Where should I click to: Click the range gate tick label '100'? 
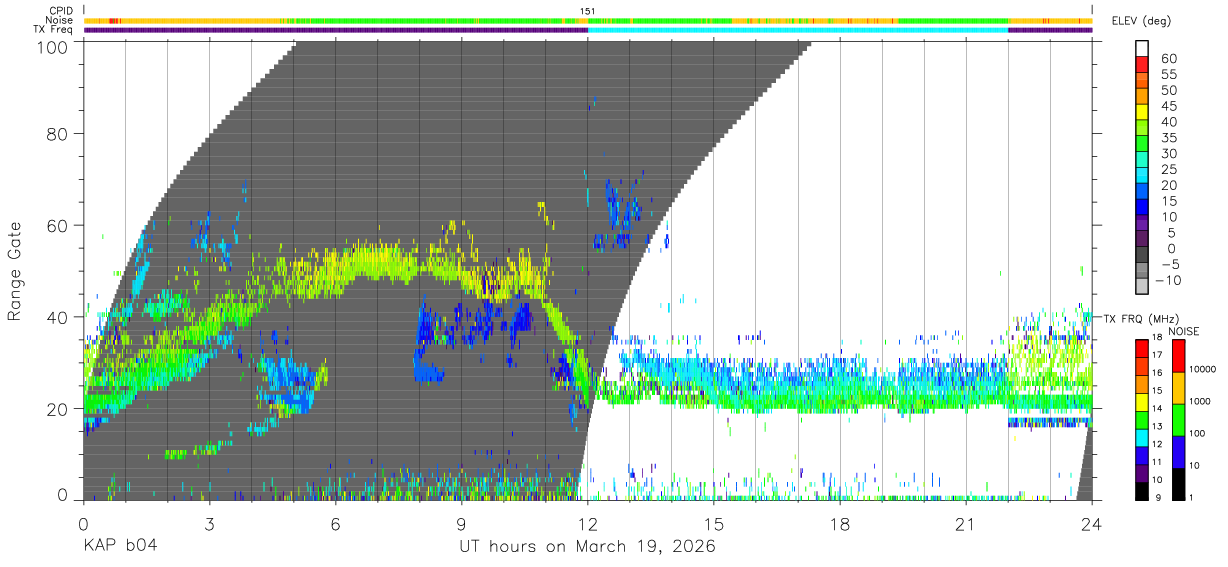coord(54,47)
